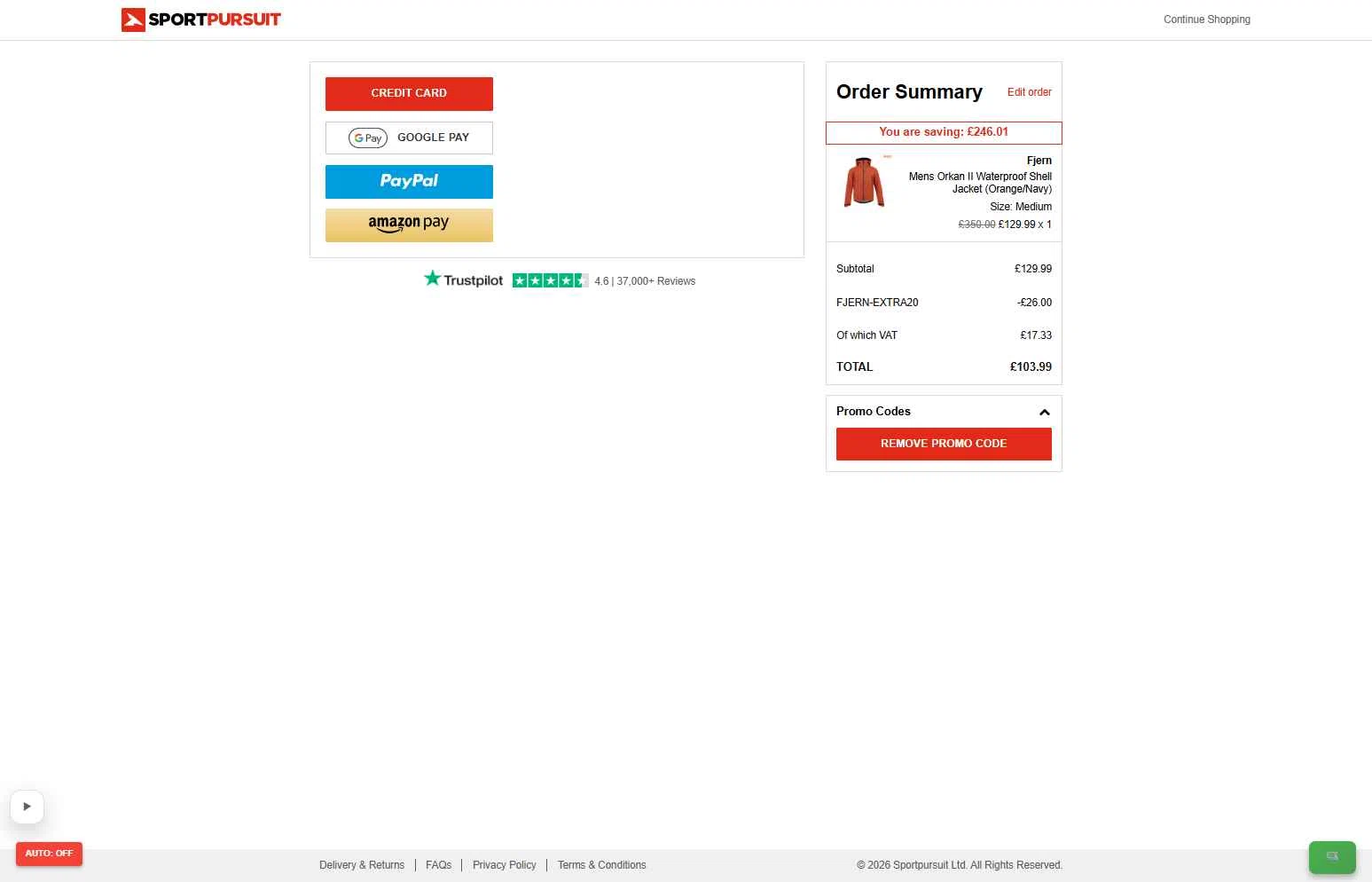Click the -£26.00 discount amount

point(1034,303)
